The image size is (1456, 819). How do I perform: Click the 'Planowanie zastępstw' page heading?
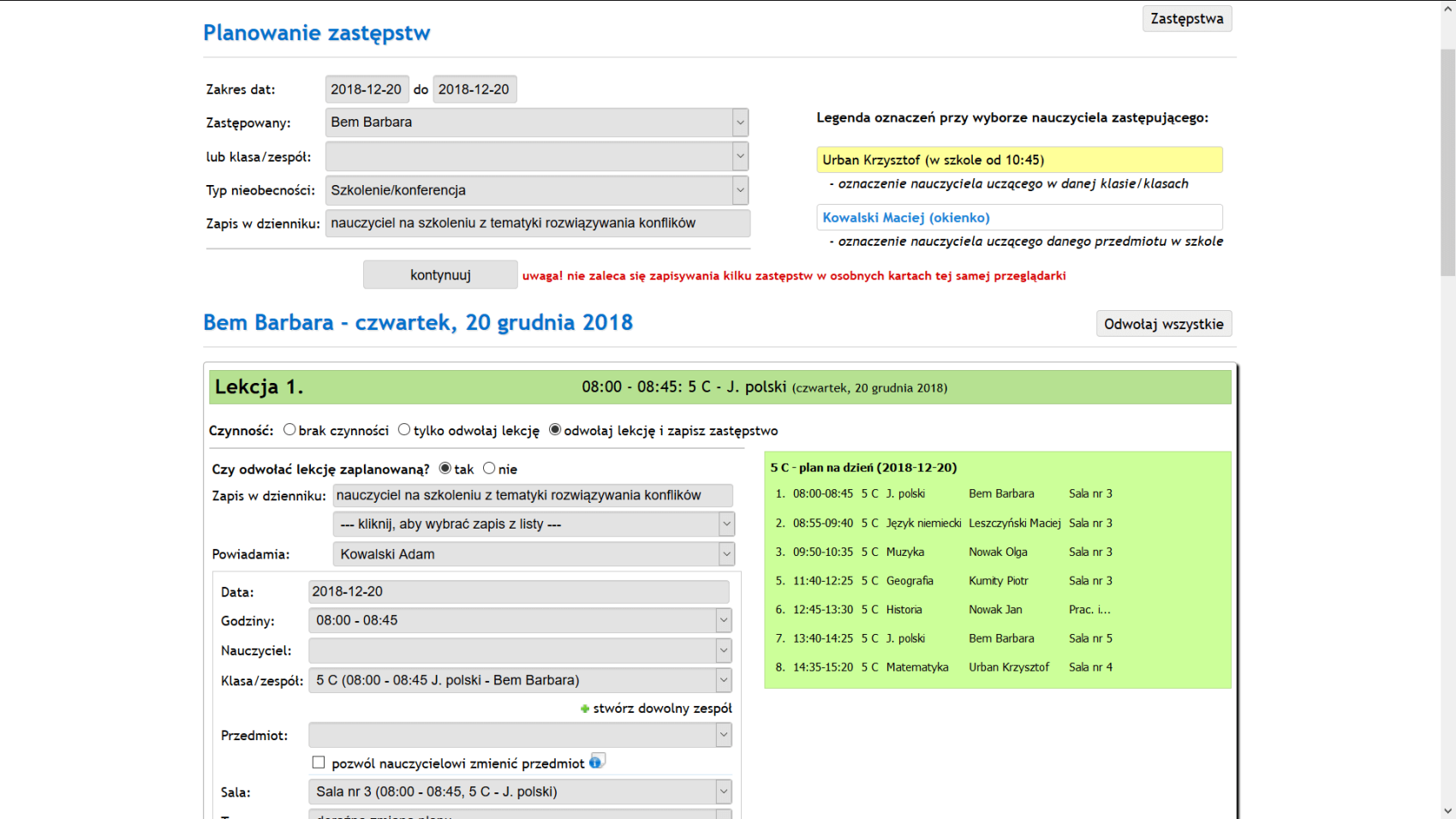(317, 33)
